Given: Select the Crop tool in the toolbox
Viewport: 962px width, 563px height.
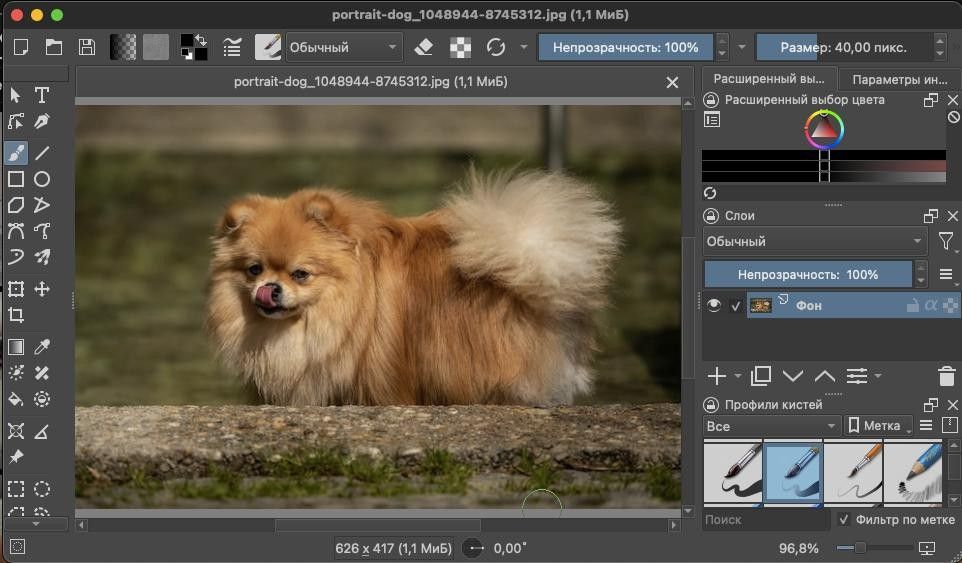Looking at the screenshot, I should [x=16, y=315].
